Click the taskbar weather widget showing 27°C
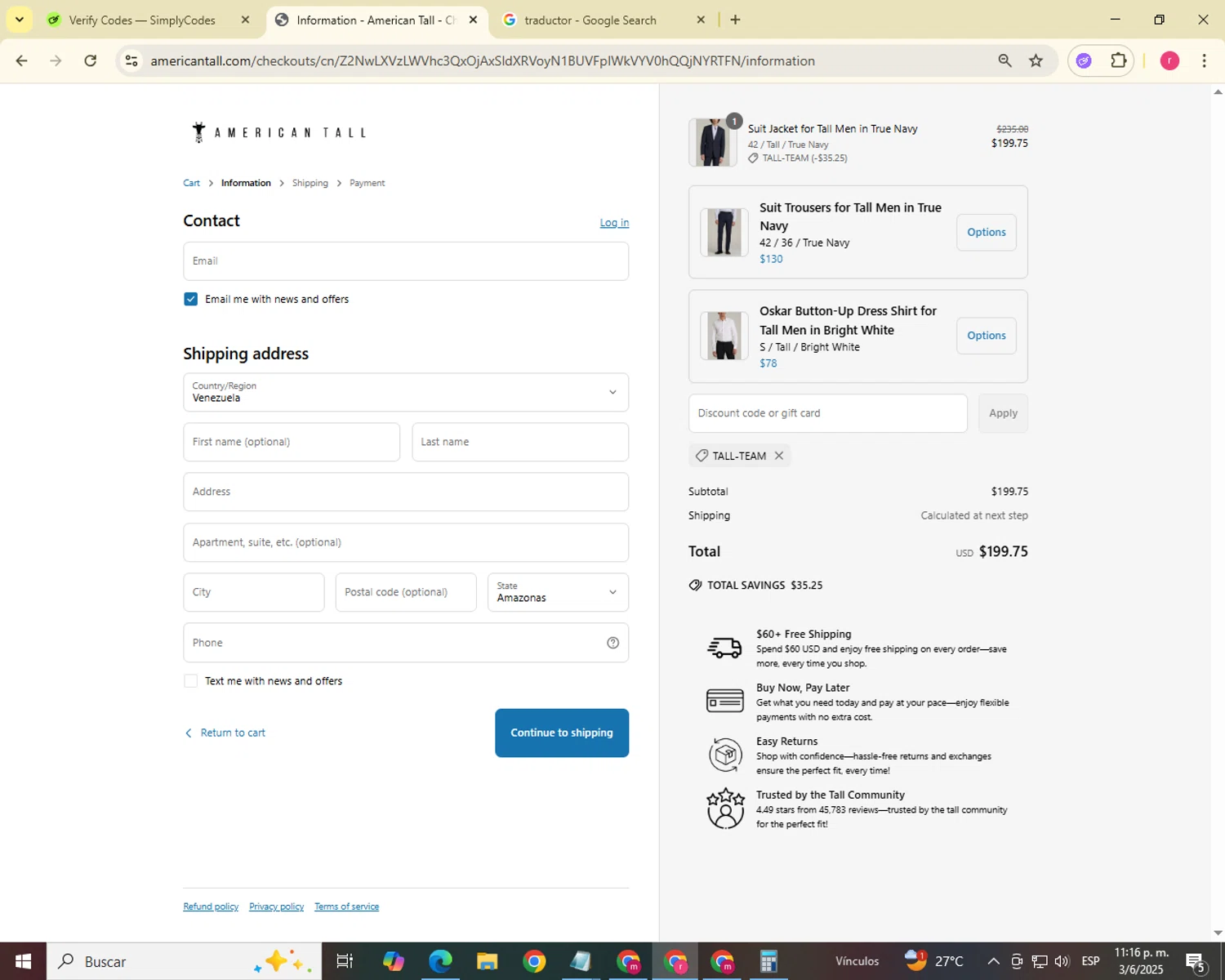The width and height of the screenshot is (1225, 980). pos(934,961)
